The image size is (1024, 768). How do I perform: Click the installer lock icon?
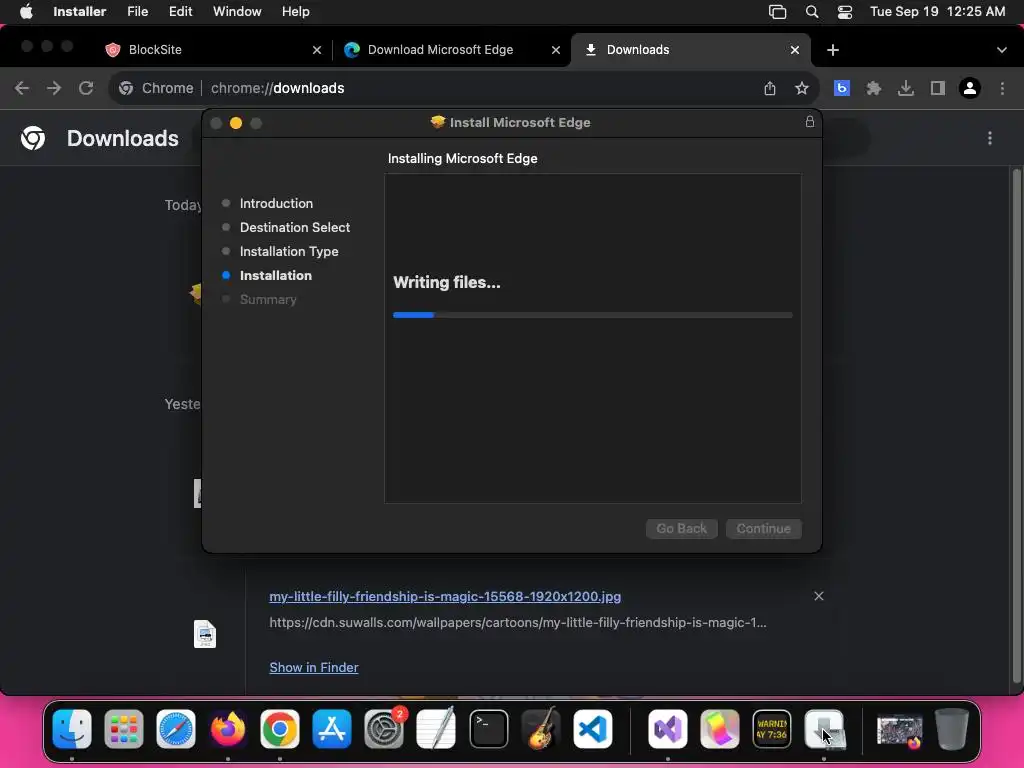click(810, 121)
